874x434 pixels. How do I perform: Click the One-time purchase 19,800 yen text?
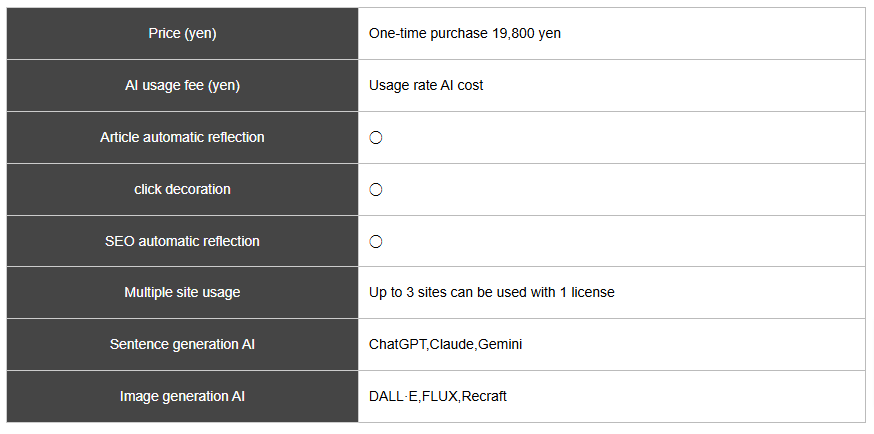(x=465, y=33)
